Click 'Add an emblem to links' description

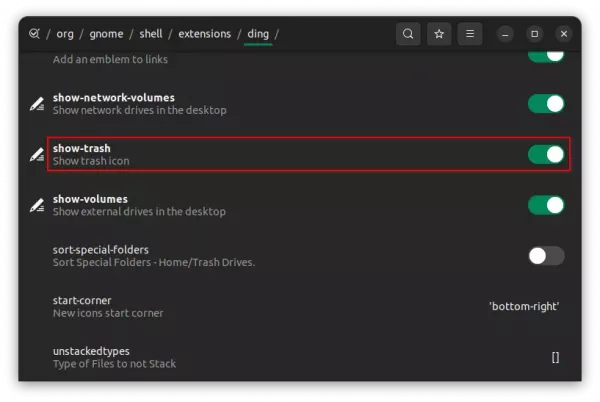click(x=110, y=59)
